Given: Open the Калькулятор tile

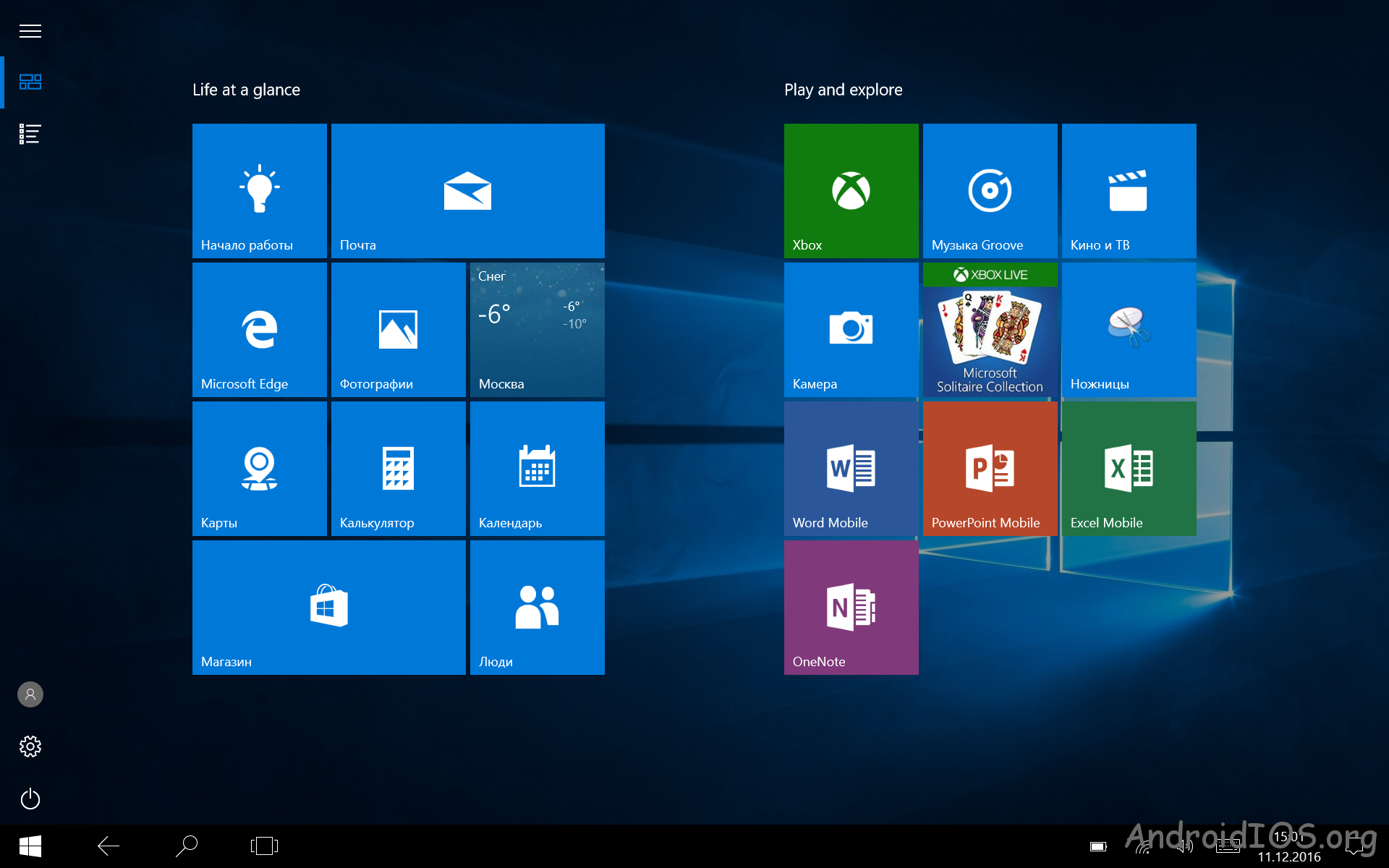Looking at the screenshot, I should (398, 468).
